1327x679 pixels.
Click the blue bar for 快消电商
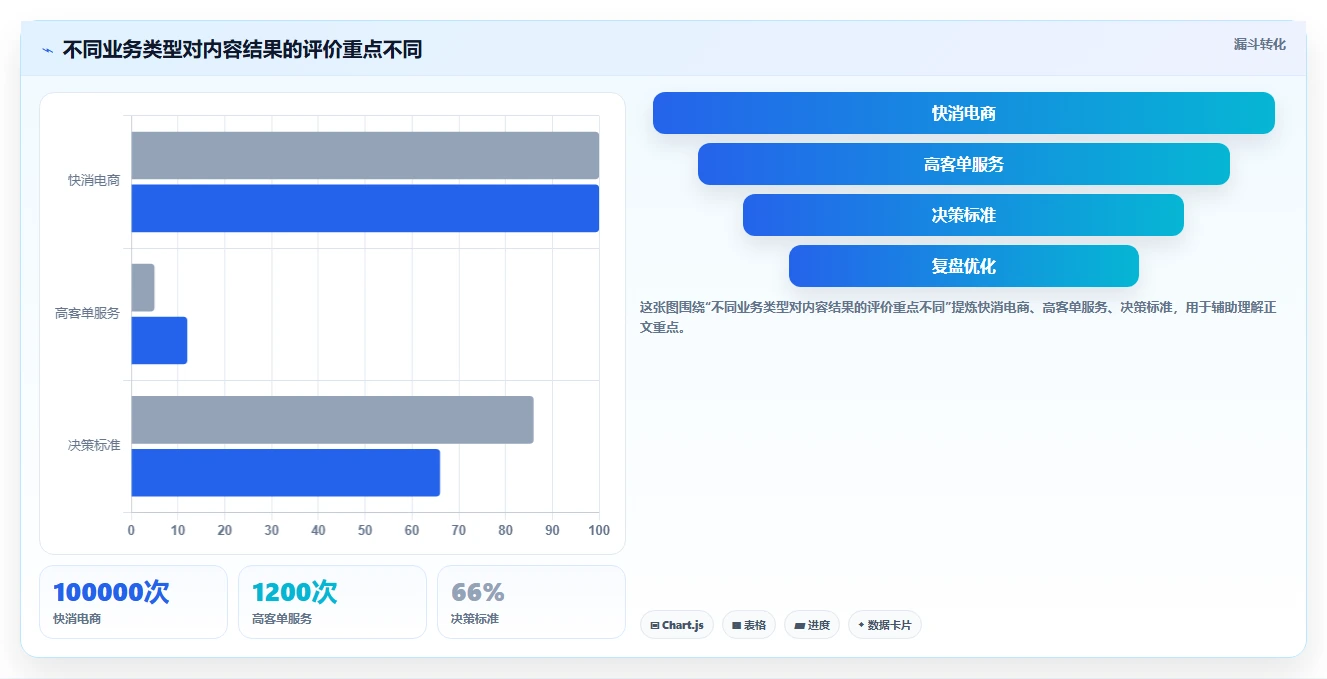click(365, 208)
